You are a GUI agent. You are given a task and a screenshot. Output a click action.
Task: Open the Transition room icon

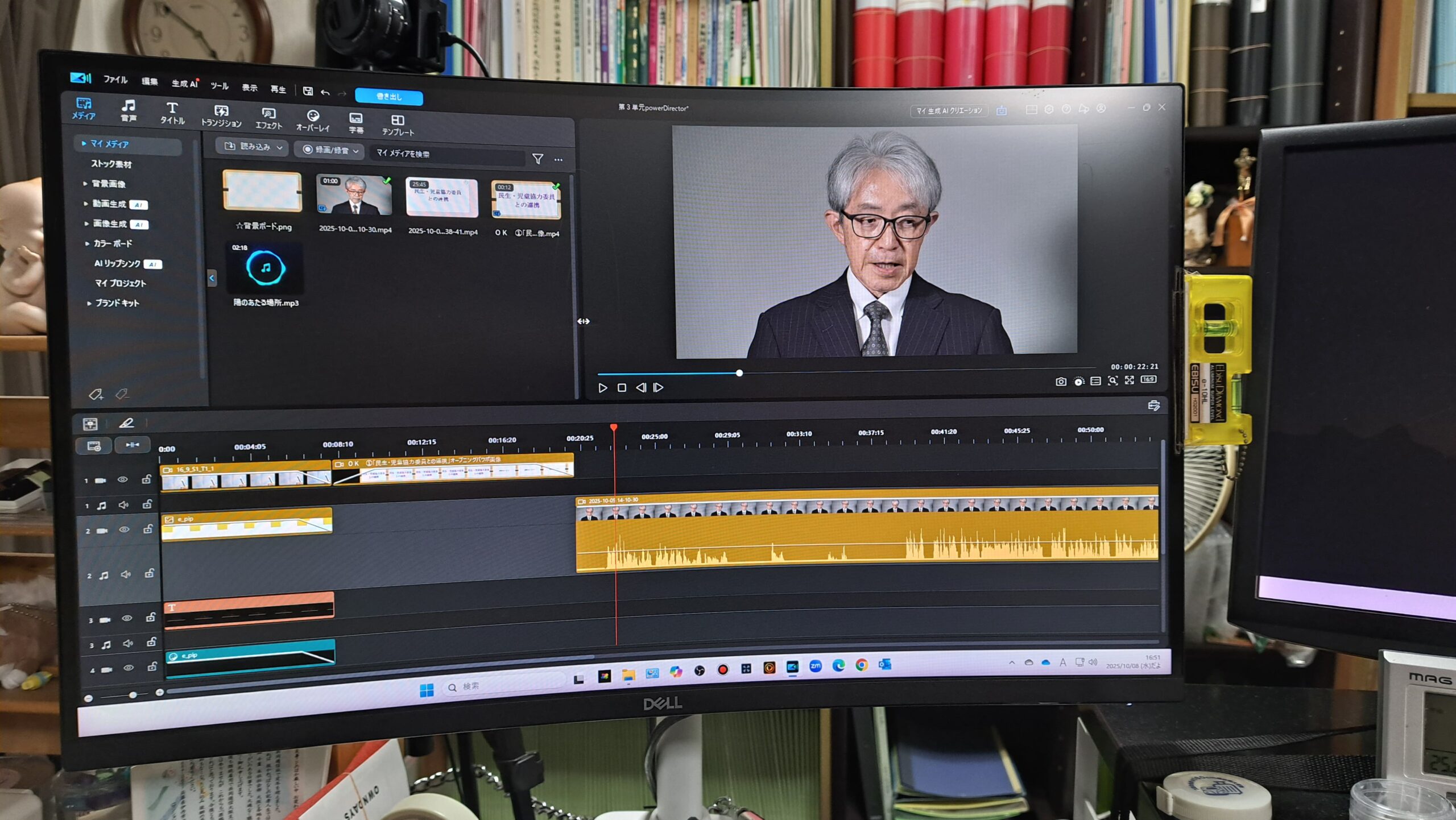[221, 115]
